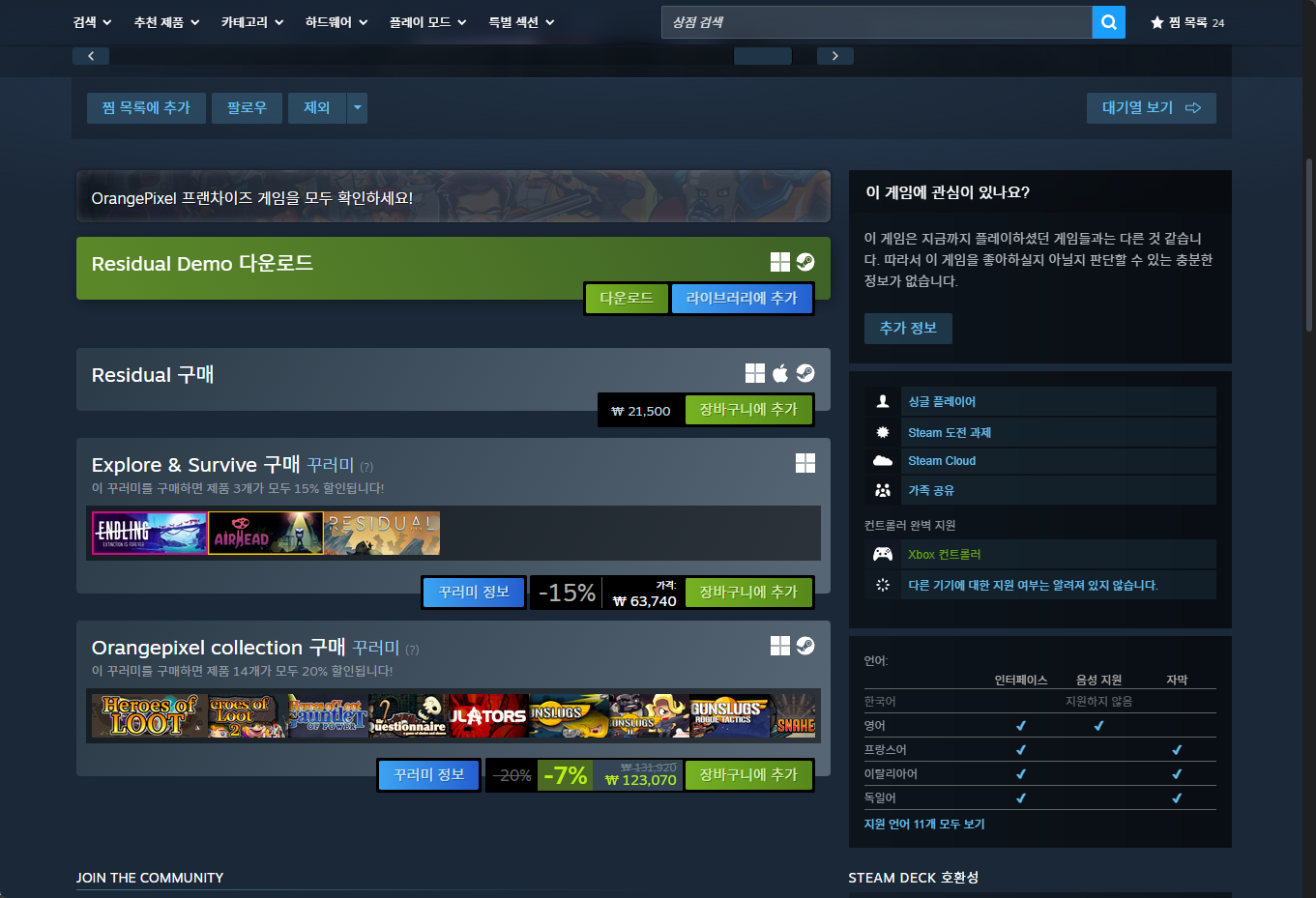Viewport: 1316px width, 898px height.
Task: Open the 카테고리 menu dropdown
Action: coord(252,22)
